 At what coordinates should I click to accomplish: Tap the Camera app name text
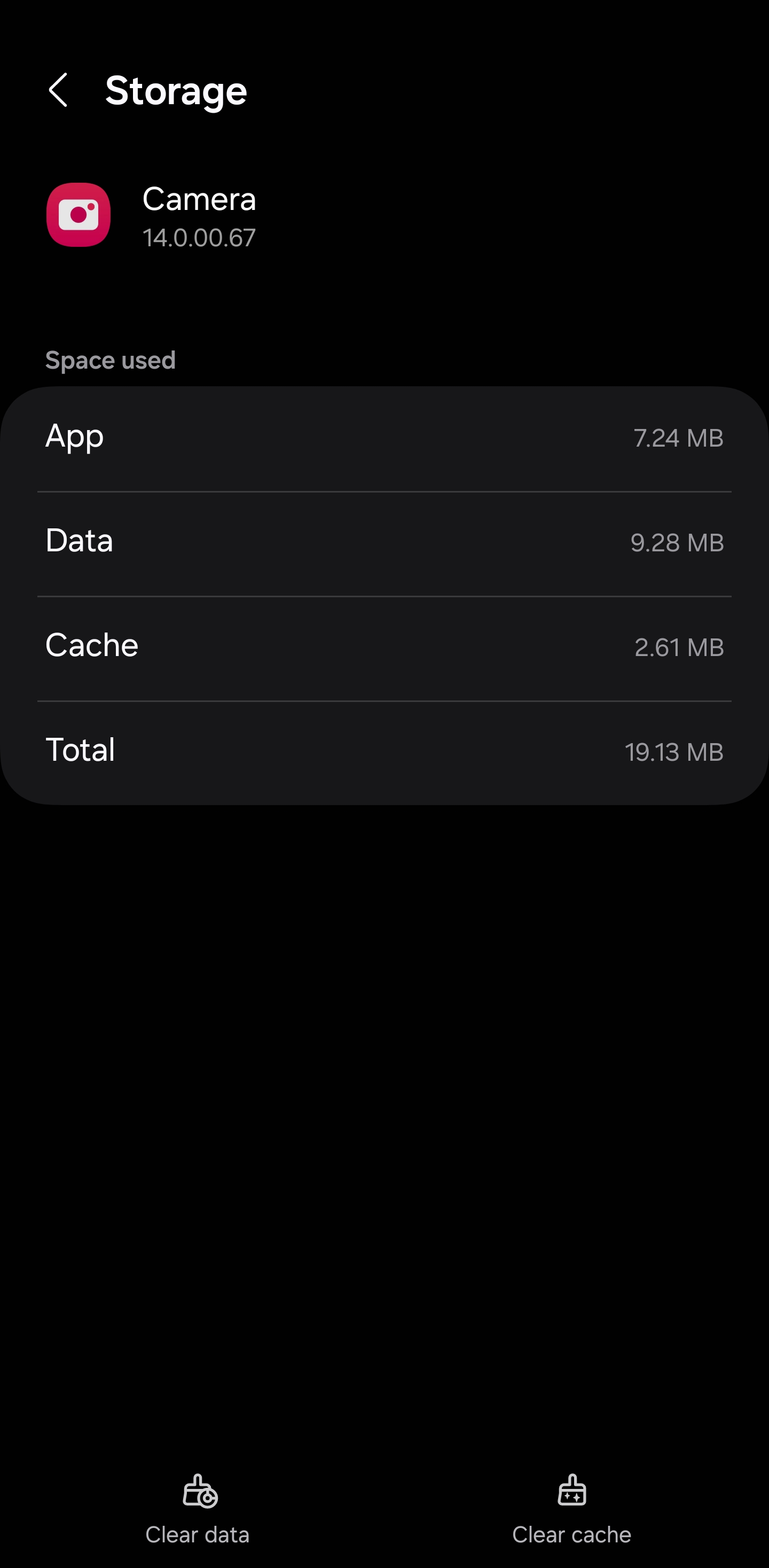pos(199,199)
